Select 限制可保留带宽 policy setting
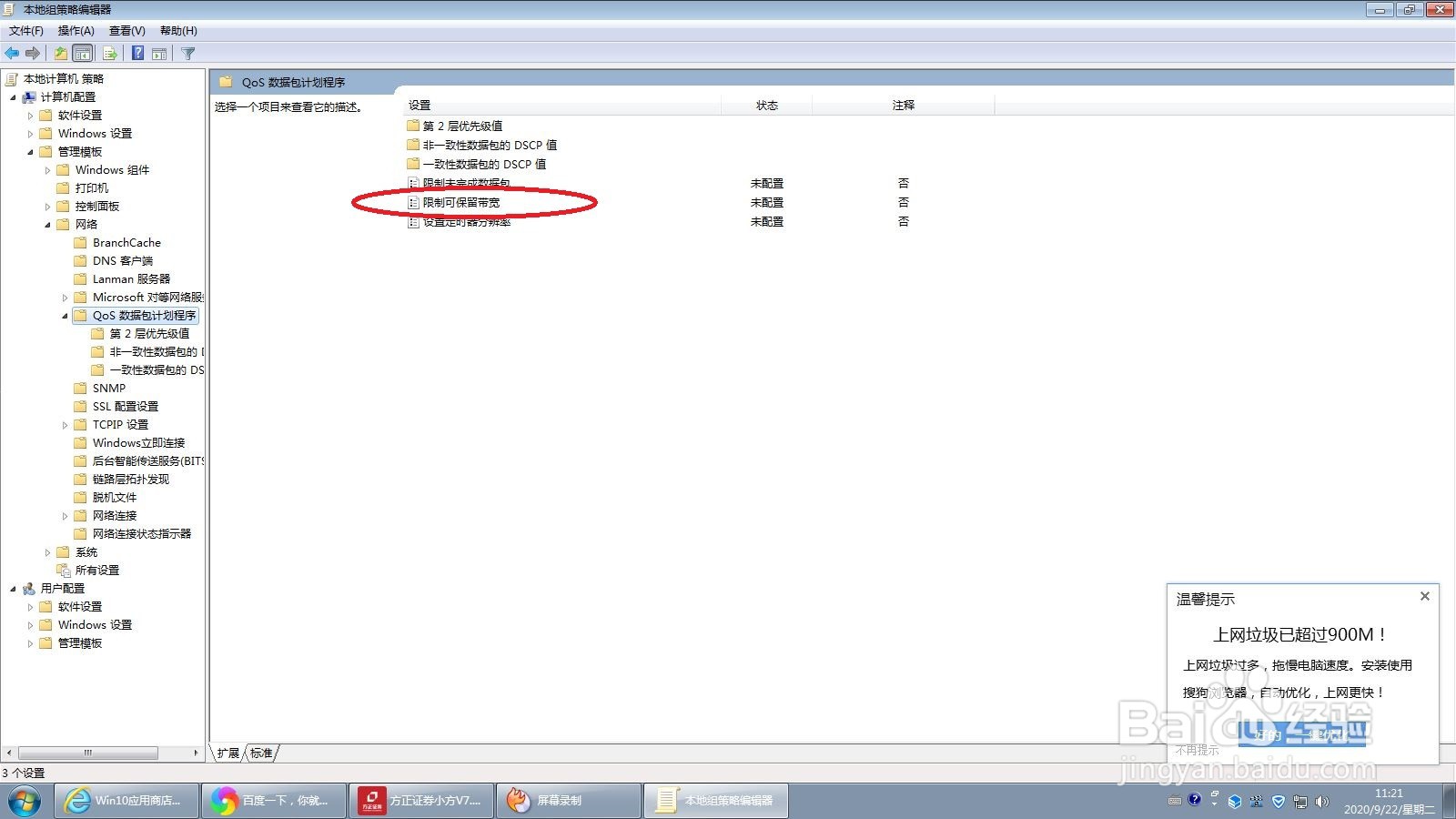Image resolution: width=1456 pixels, height=819 pixels. pyautogui.click(x=461, y=202)
